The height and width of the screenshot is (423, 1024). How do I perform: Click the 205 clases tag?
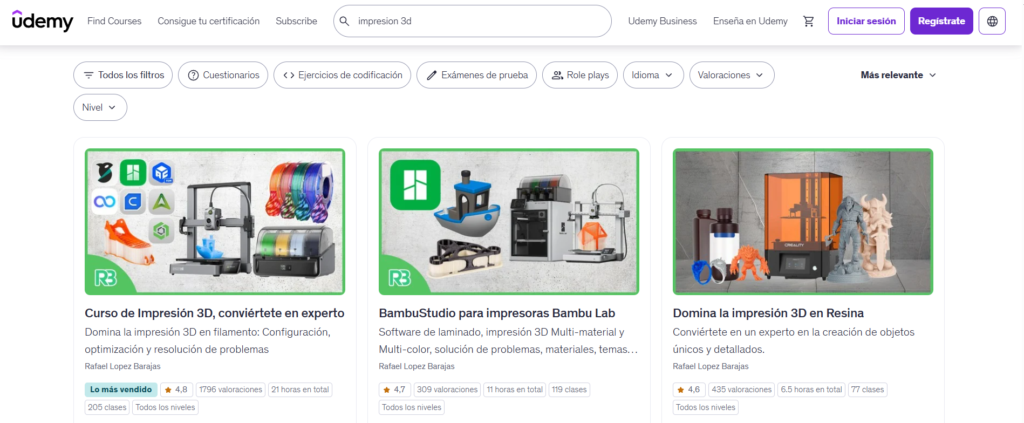pyautogui.click(x=107, y=407)
